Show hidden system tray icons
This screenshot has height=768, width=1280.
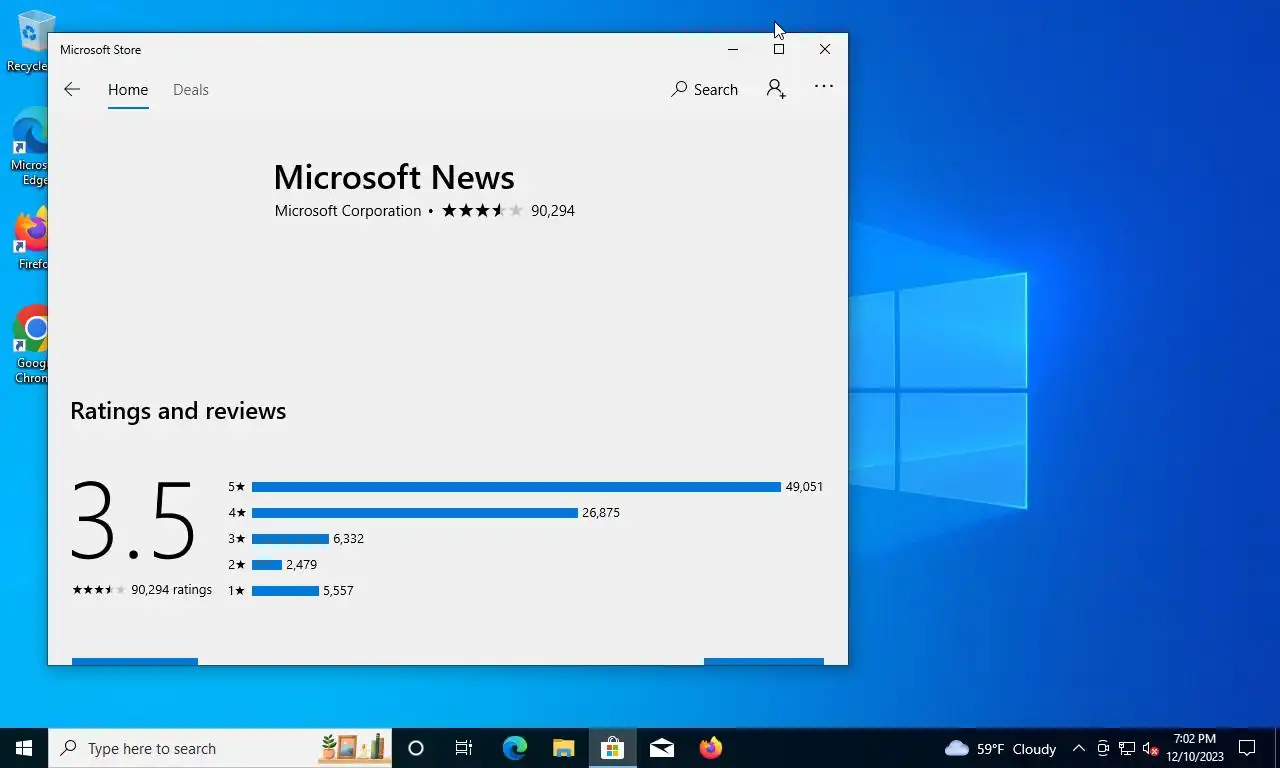tap(1079, 748)
